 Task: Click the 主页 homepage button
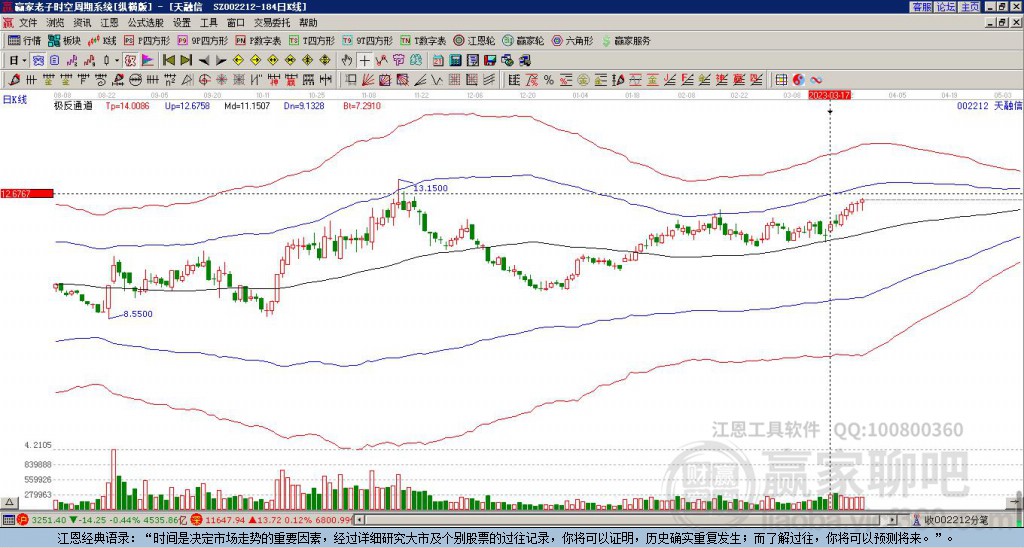pos(970,7)
